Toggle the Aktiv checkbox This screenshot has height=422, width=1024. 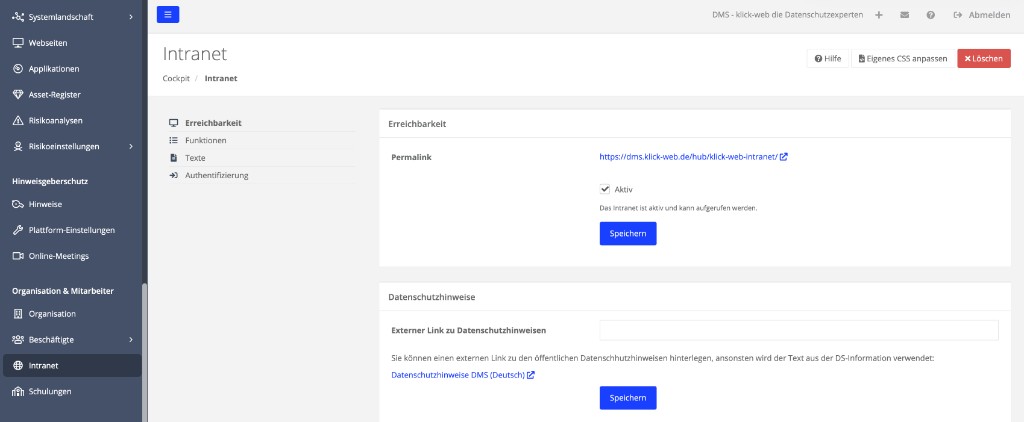[605, 189]
